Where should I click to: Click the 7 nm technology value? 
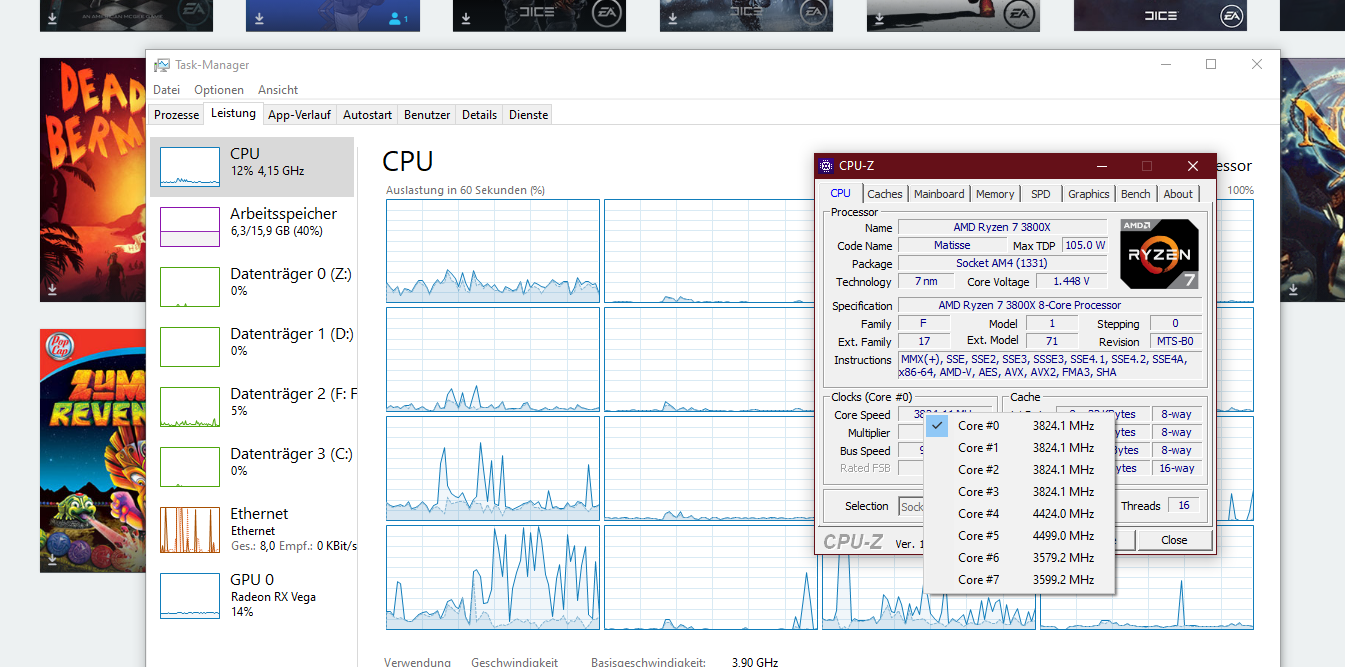point(925,282)
